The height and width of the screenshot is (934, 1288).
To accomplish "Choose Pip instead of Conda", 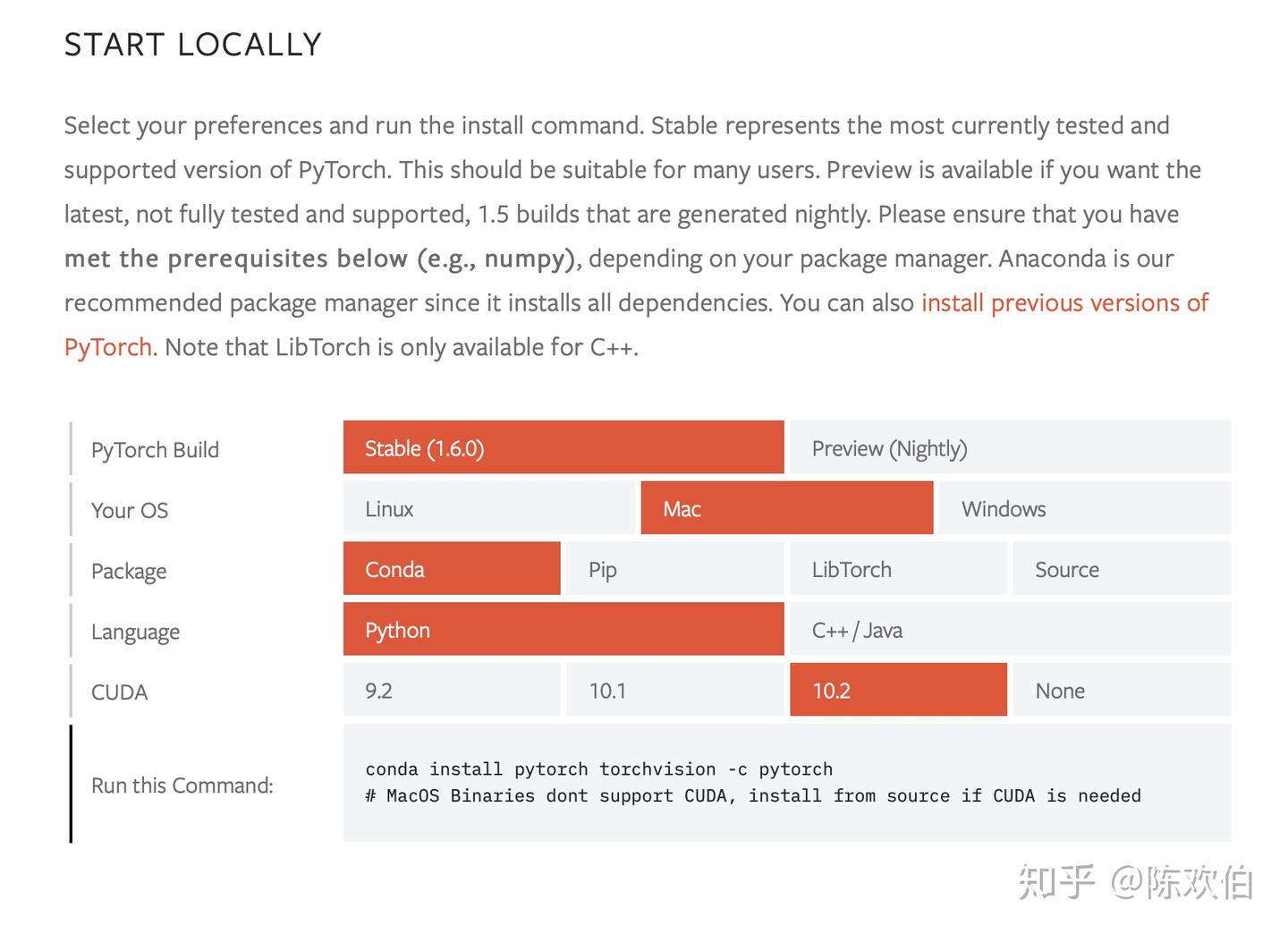I will pos(674,569).
